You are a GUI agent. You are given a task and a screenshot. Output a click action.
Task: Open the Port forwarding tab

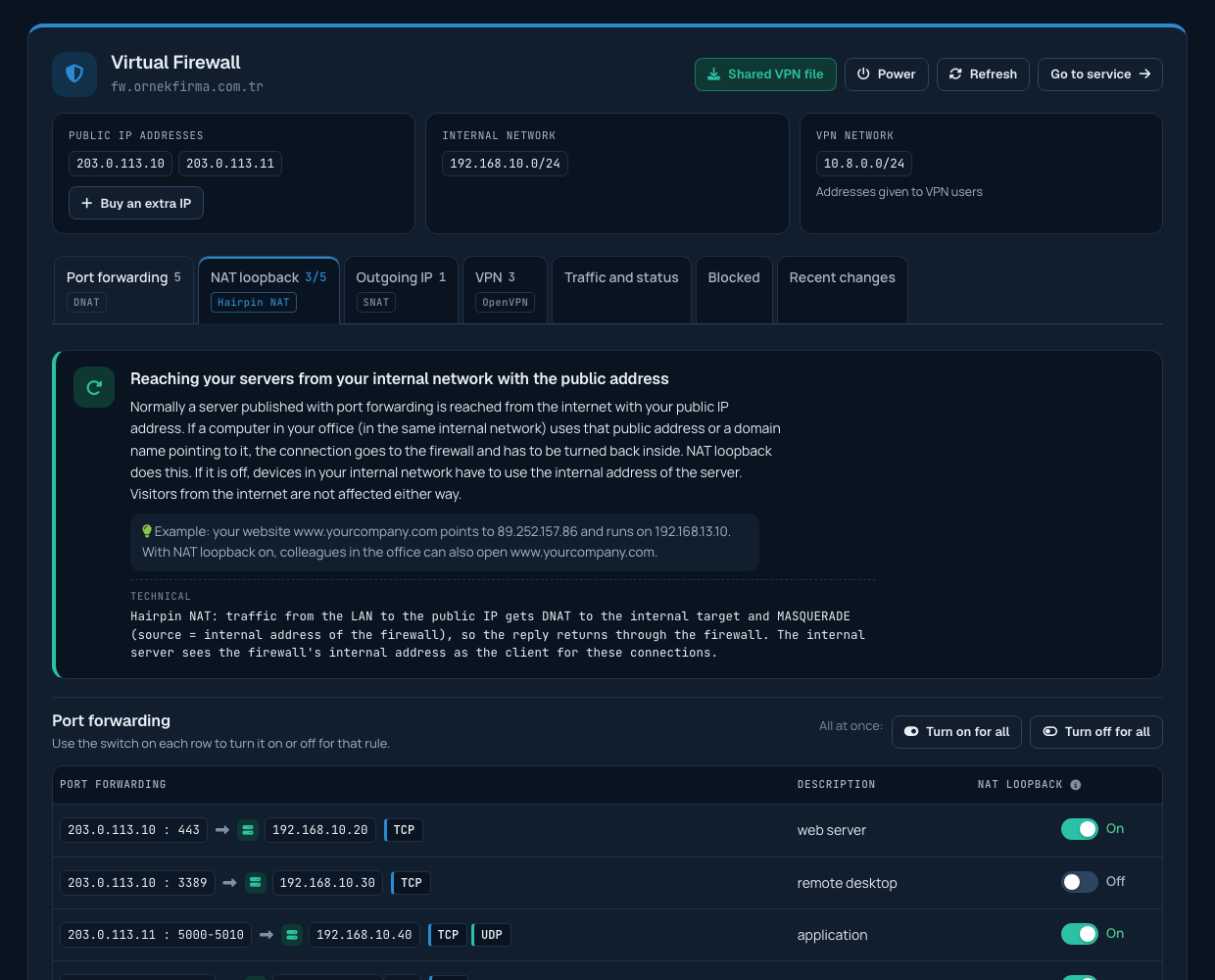tap(123, 289)
